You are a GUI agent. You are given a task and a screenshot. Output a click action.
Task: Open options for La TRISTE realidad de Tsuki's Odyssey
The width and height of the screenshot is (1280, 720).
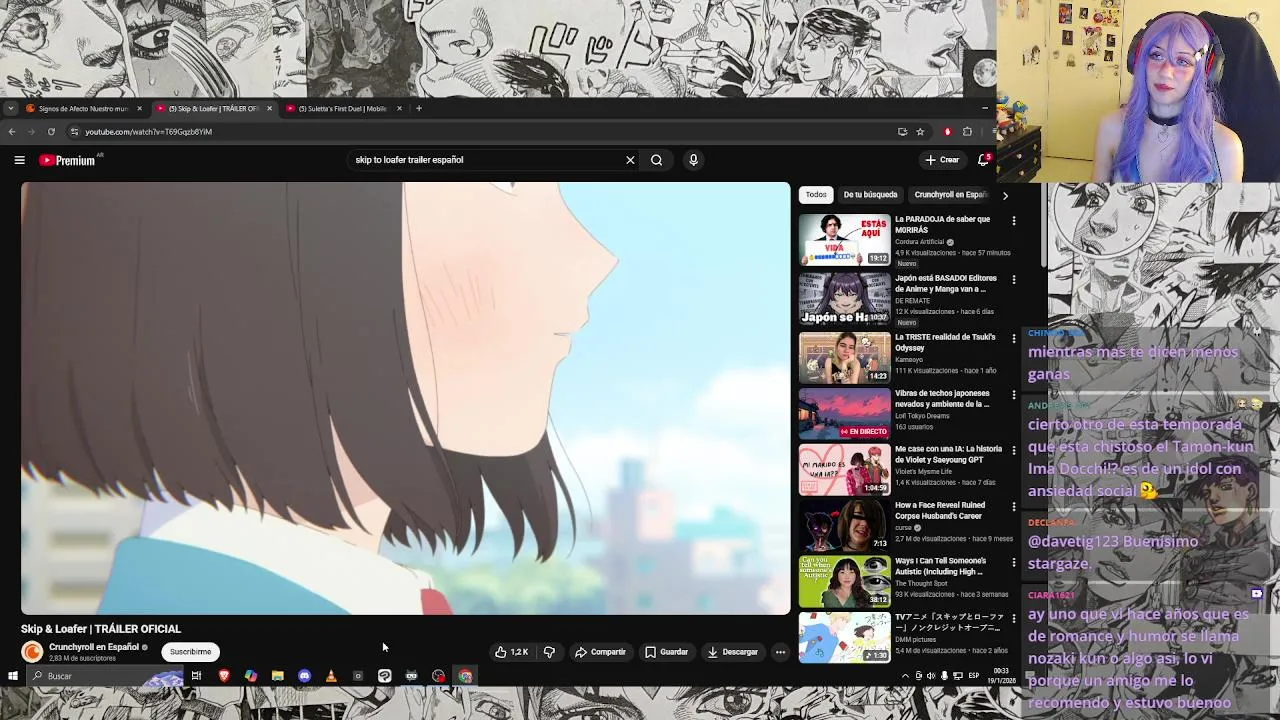click(x=1013, y=339)
